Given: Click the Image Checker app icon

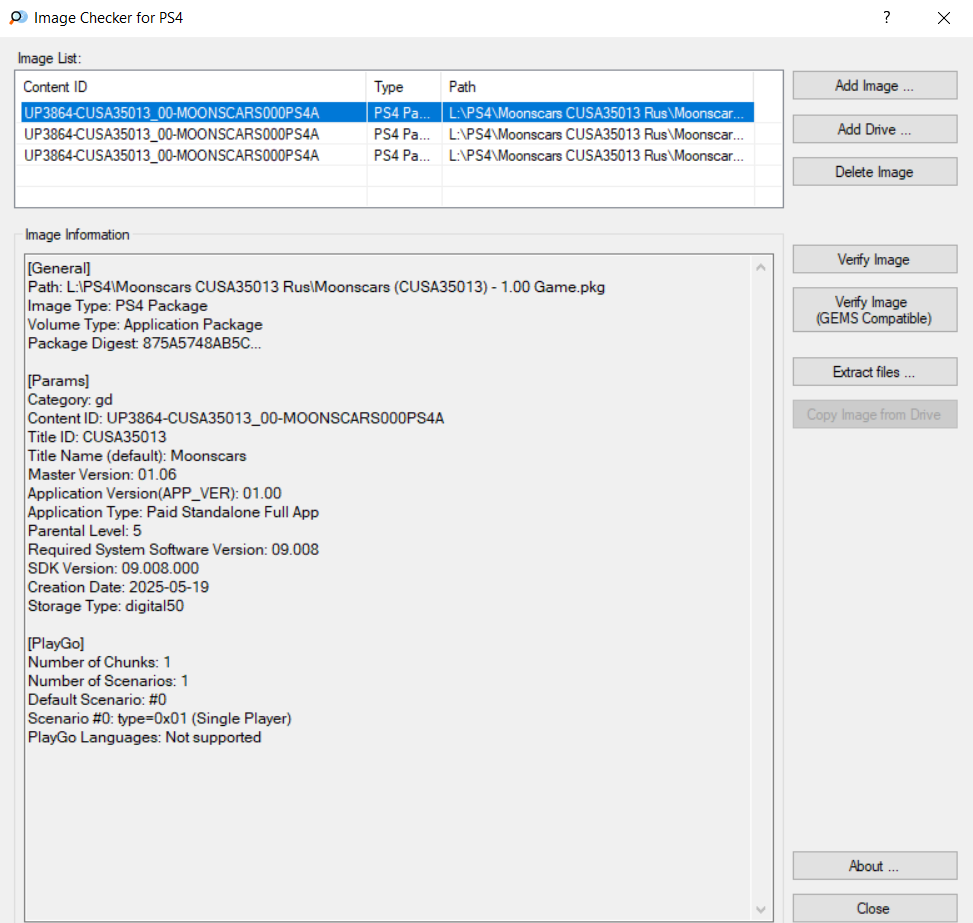Looking at the screenshot, I should point(19,17).
